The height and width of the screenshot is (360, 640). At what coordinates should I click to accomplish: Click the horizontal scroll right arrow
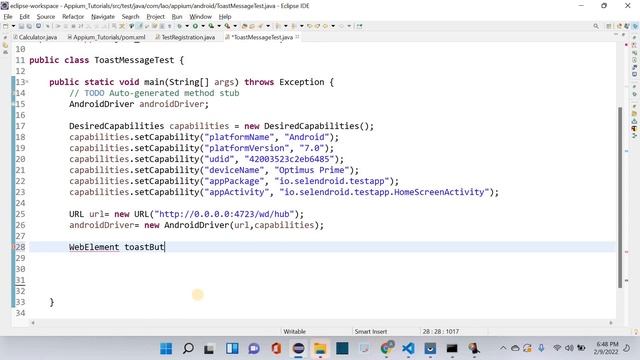(611, 323)
